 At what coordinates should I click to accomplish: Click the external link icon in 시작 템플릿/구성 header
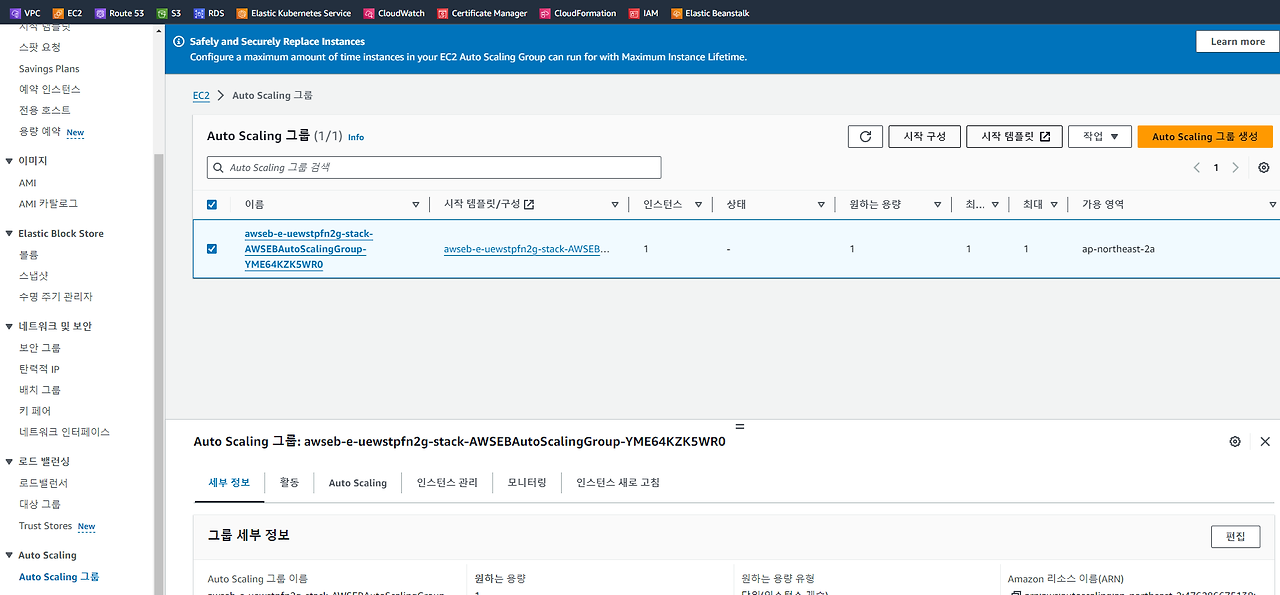tap(529, 204)
